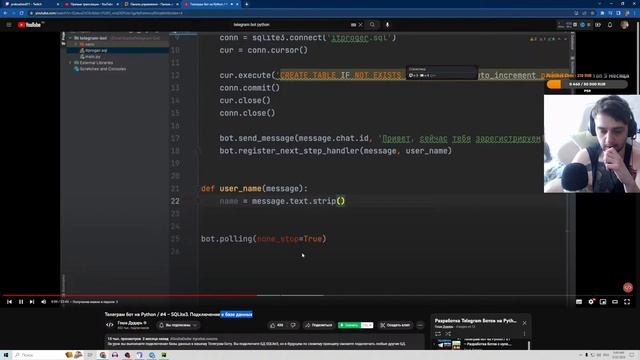Screen dimensions: 640x360
Task: Toggle playlist loop
Action: point(438,334)
